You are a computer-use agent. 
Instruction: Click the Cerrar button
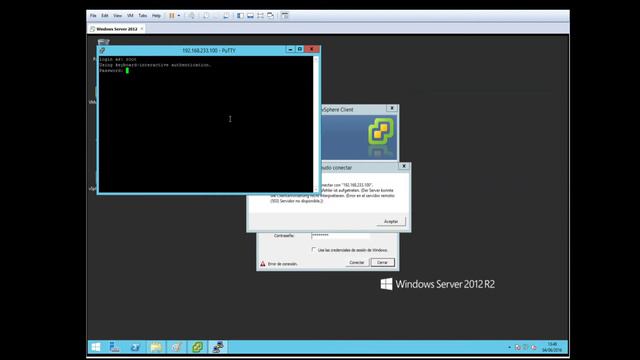[382, 262]
